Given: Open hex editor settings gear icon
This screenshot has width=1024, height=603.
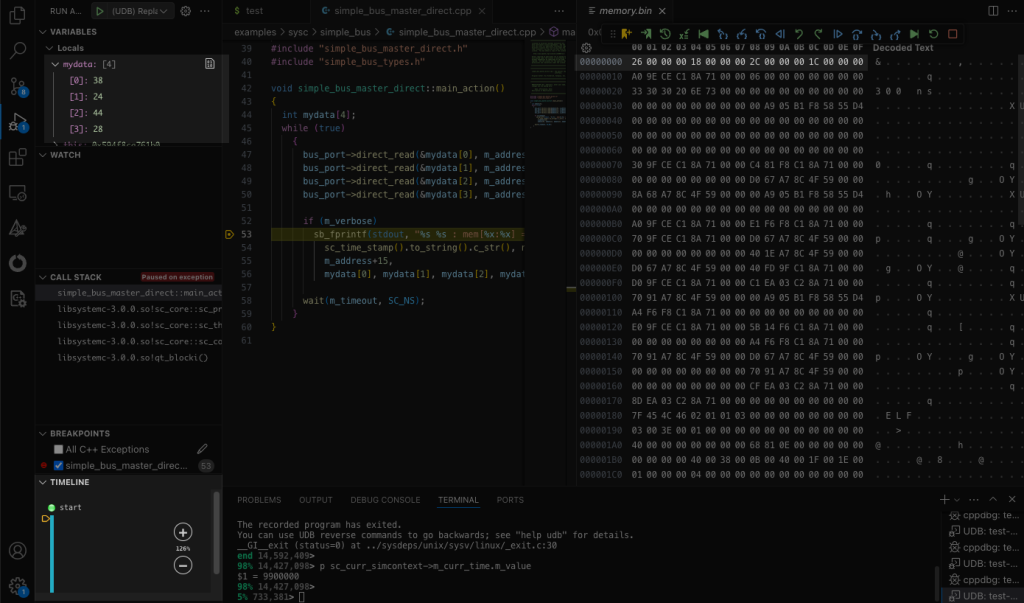Looking at the screenshot, I should pyautogui.click(x=586, y=48).
